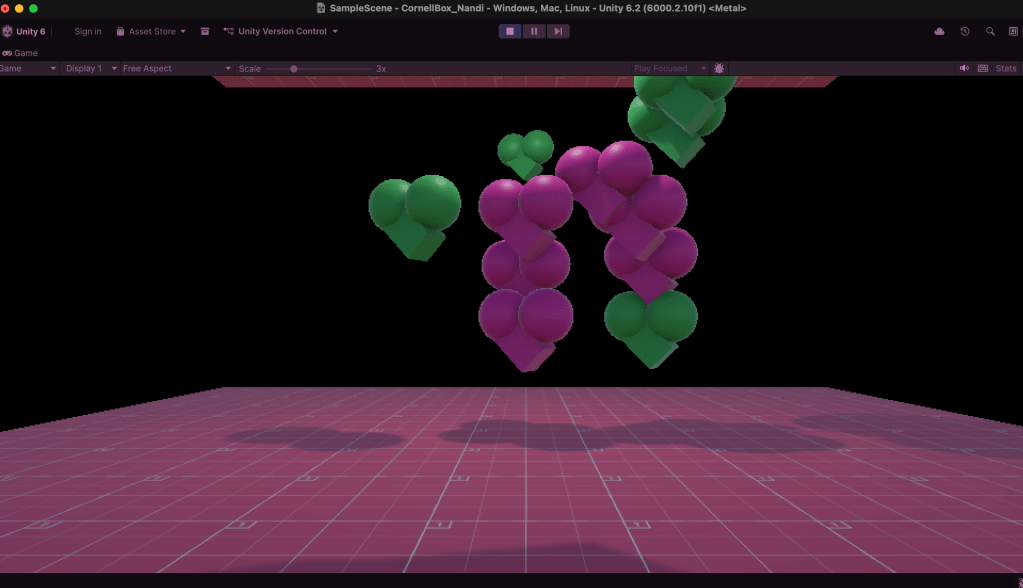Pause the running game

point(534,31)
